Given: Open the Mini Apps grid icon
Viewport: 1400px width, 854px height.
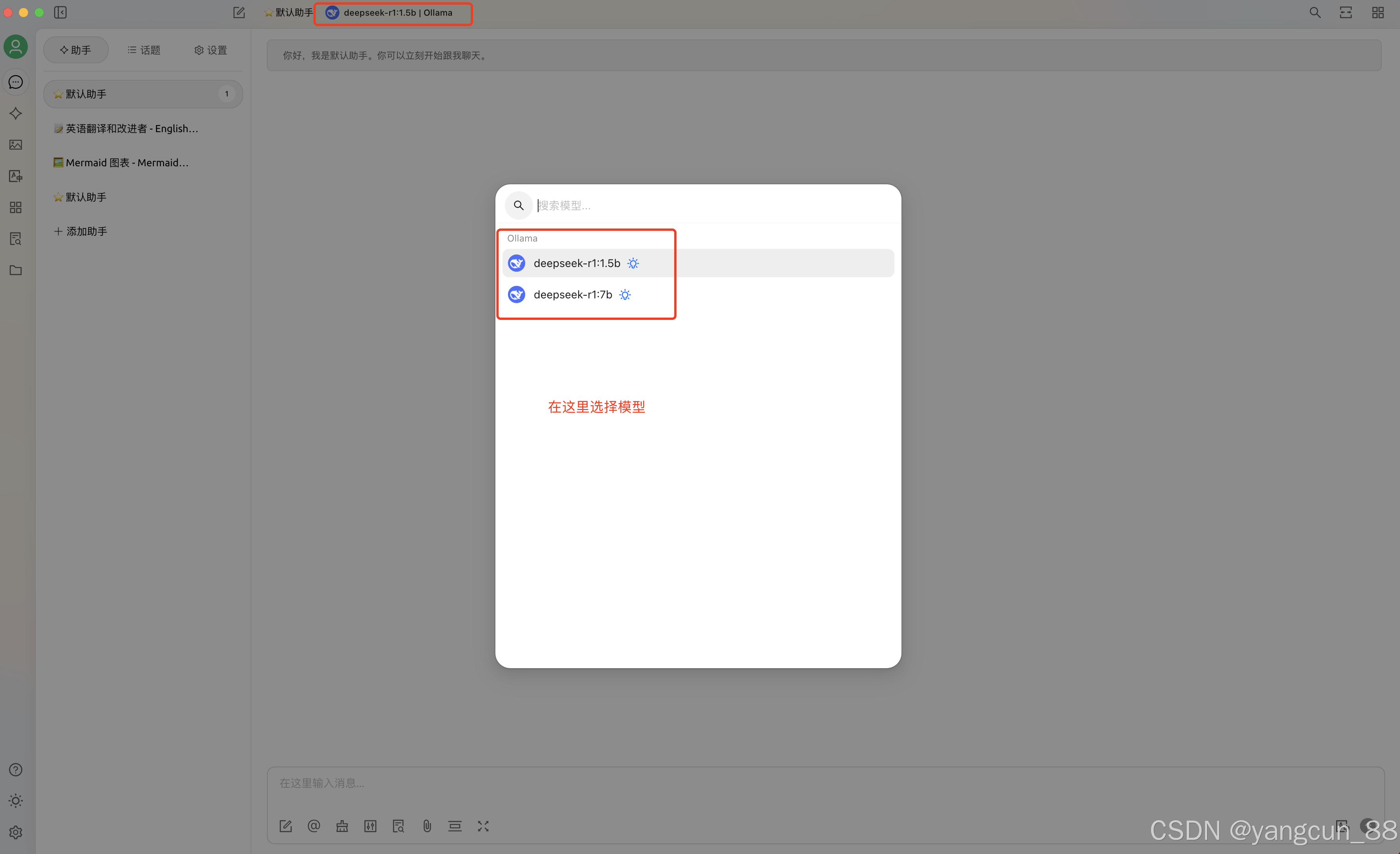Looking at the screenshot, I should (x=15, y=207).
